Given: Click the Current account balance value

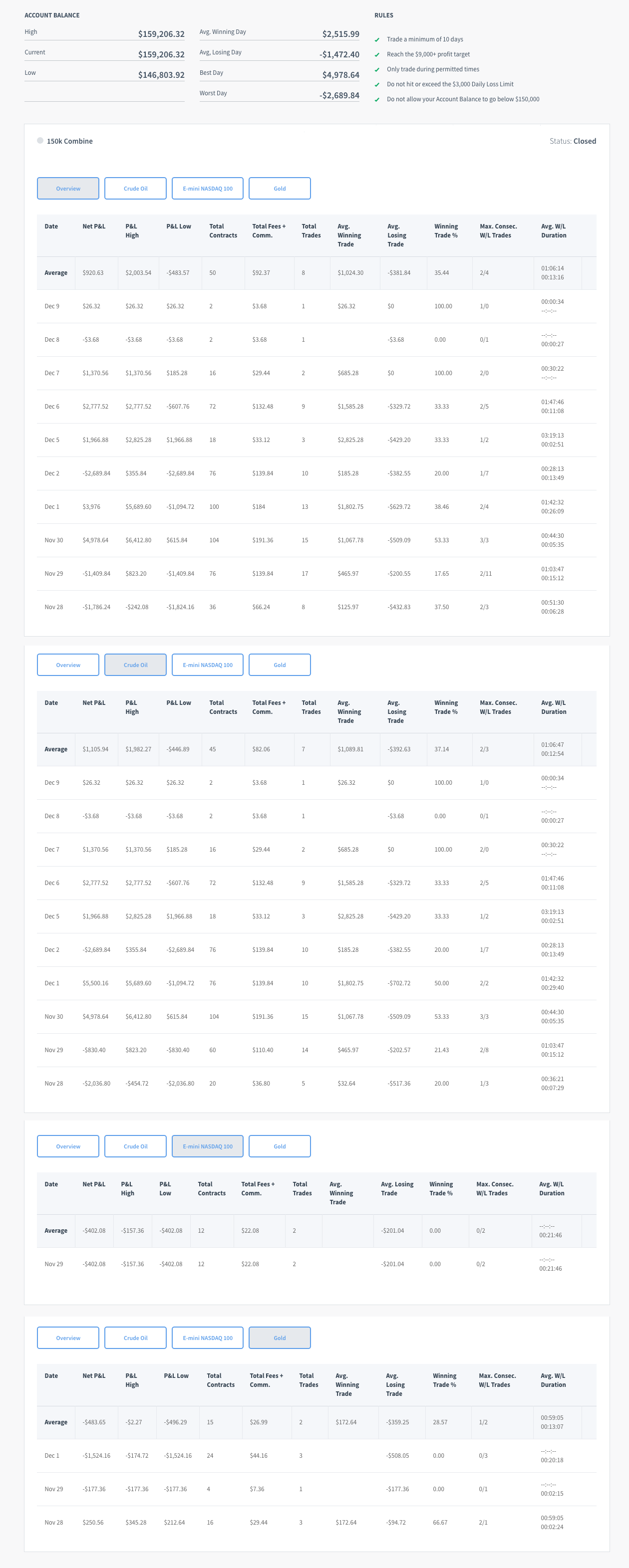Looking at the screenshot, I should coord(161,54).
